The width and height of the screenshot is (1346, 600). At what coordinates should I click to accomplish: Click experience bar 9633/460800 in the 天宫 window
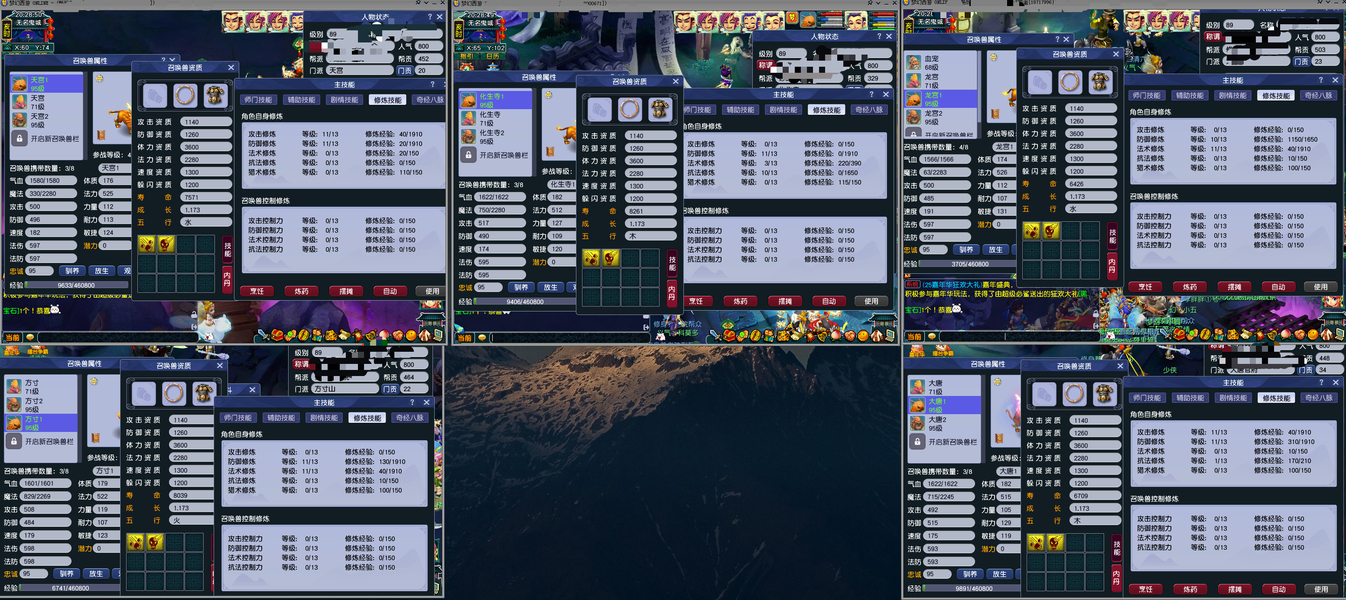pos(76,285)
